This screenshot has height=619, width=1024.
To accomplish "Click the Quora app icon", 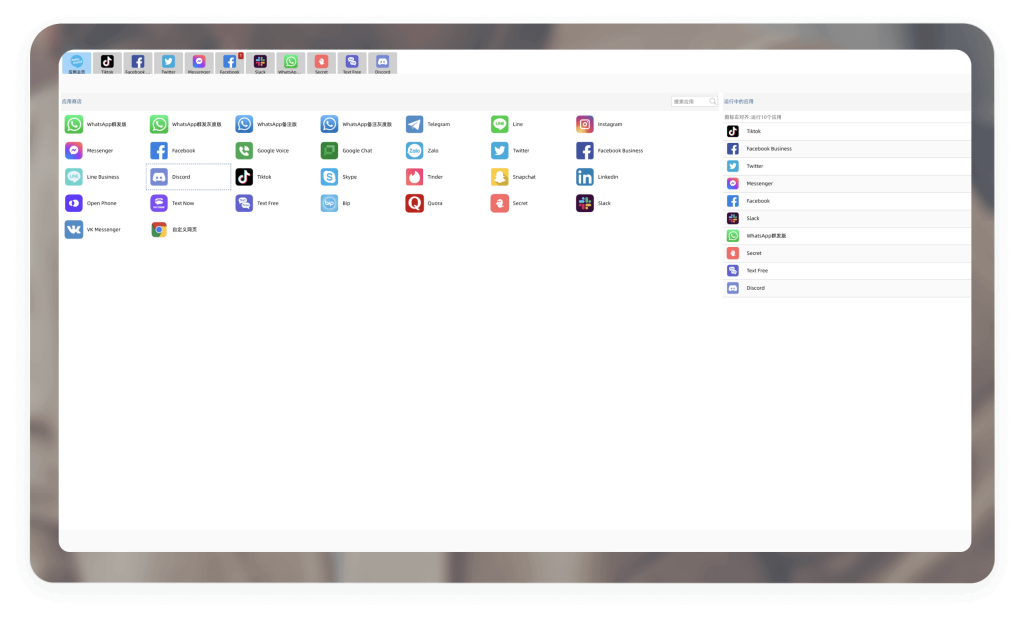I will (x=414, y=203).
